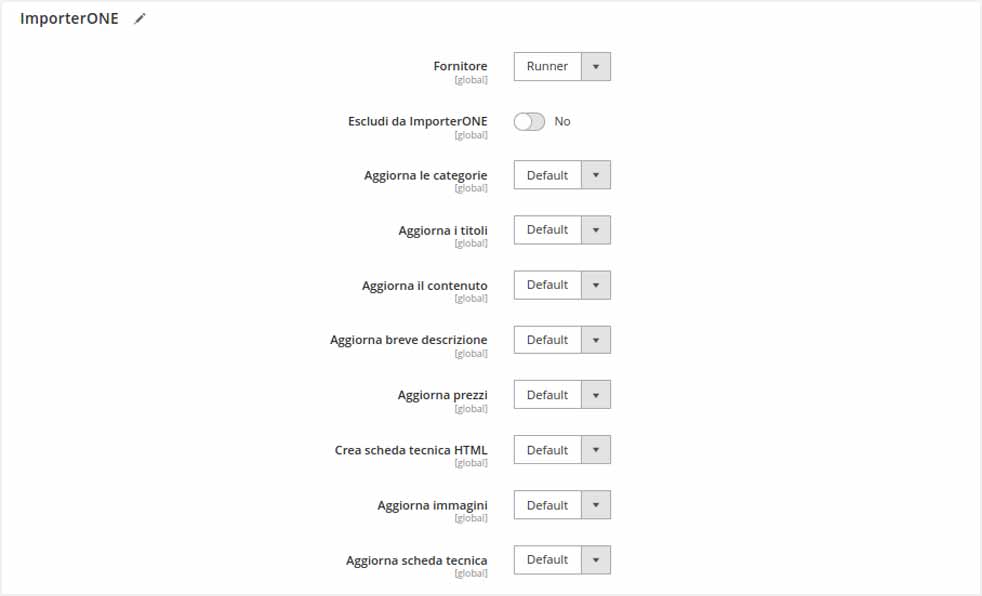The height and width of the screenshot is (596, 982).
Task: Expand the Aggiorna i titoli dropdown
Action: [x=562, y=230]
